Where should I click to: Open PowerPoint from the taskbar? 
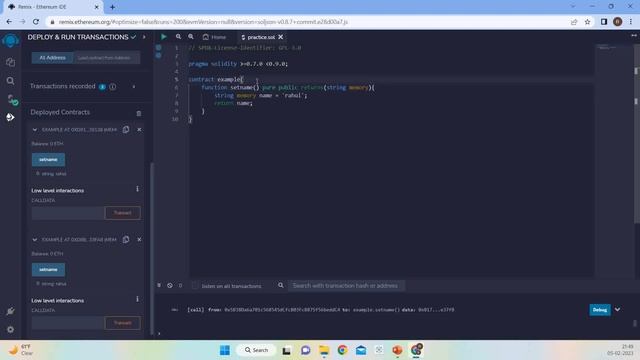pos(397,350)
